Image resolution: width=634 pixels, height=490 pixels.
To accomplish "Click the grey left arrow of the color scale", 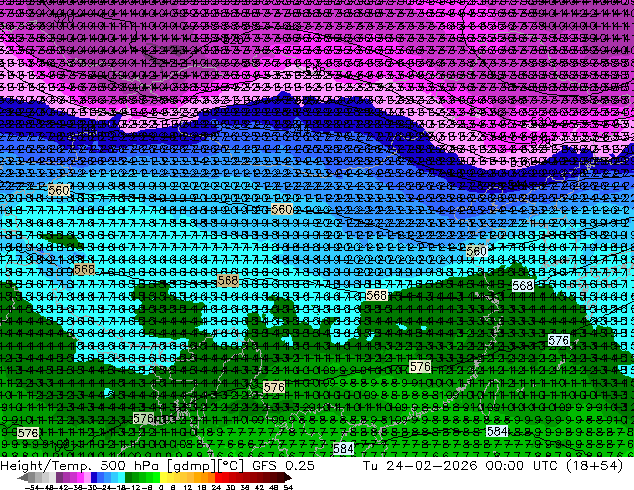I will (x=23, y=477).
